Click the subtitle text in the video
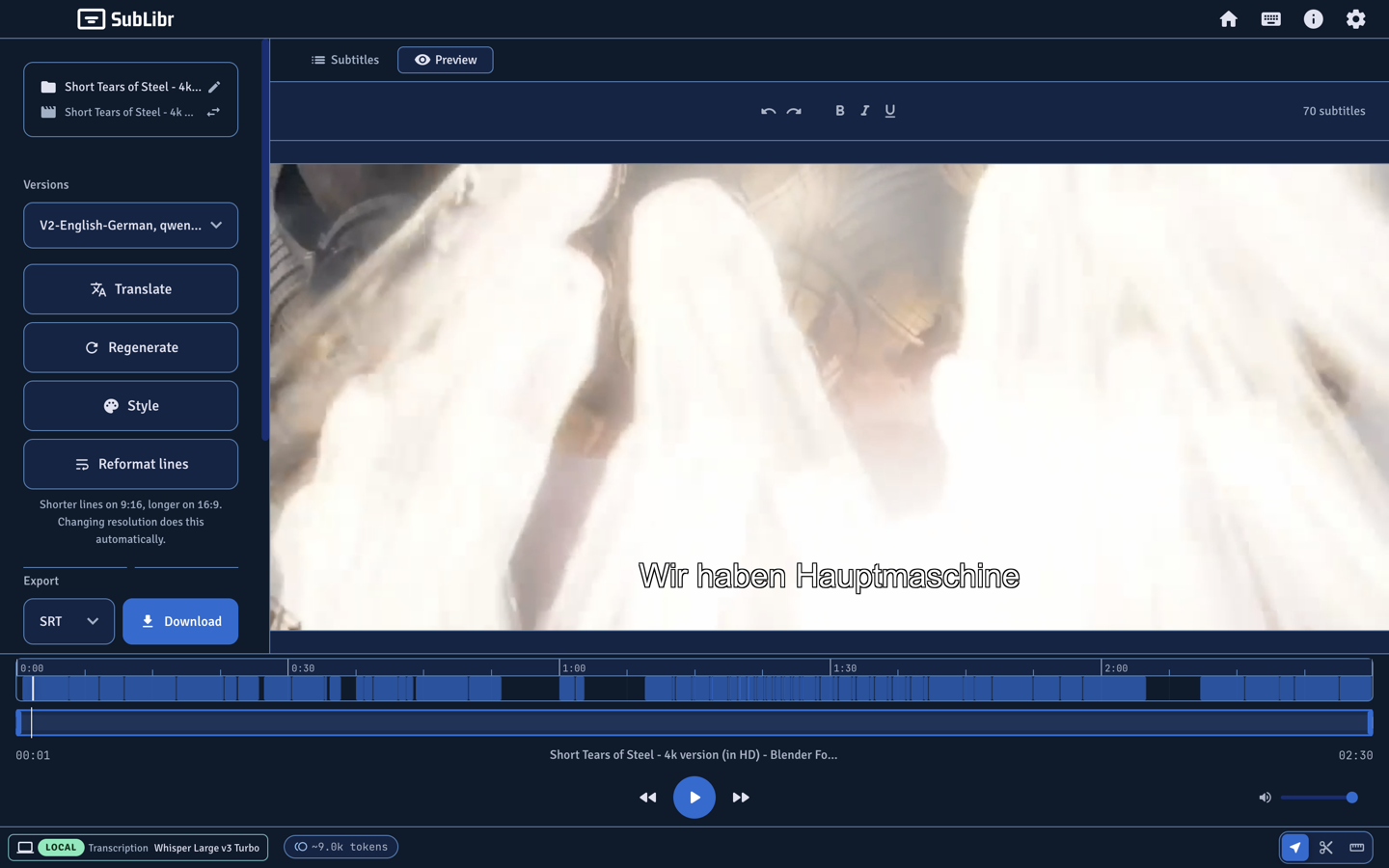Screen dimensions: 1389x868 pos(829,576)
